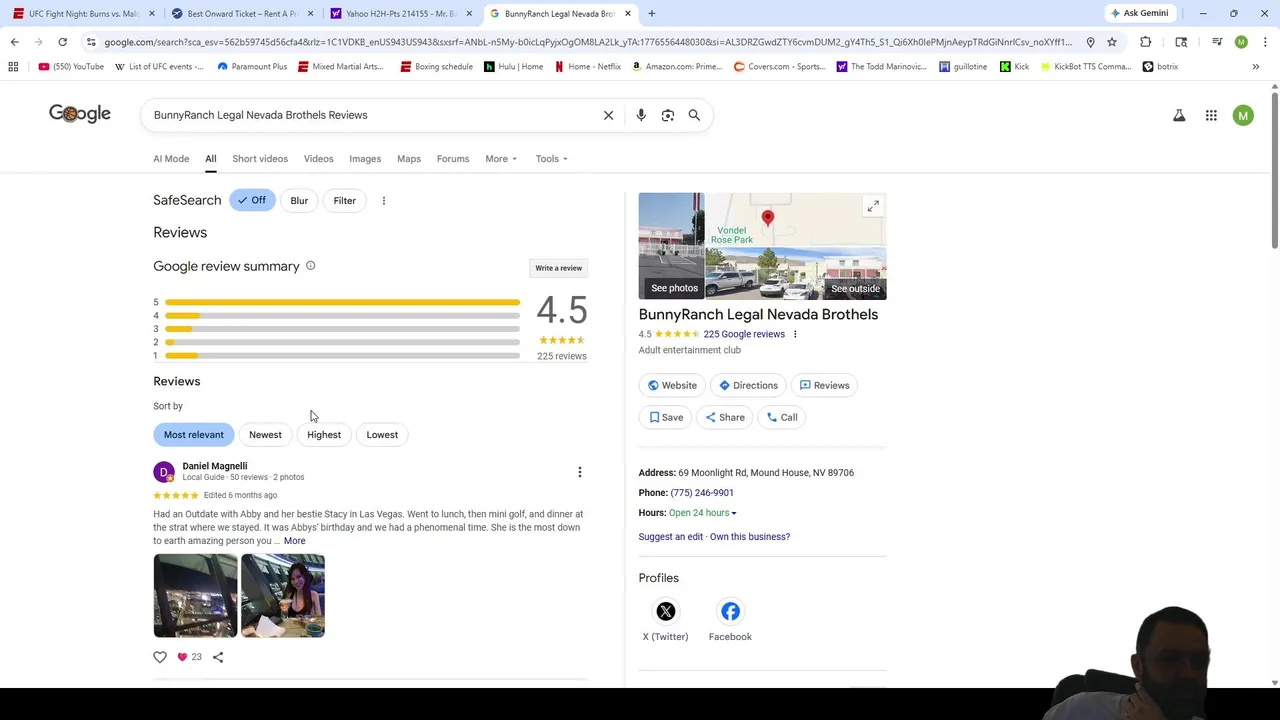Sort reviews by Lowest
This screenshot has width=1280, height=720.
click(382, 435)
